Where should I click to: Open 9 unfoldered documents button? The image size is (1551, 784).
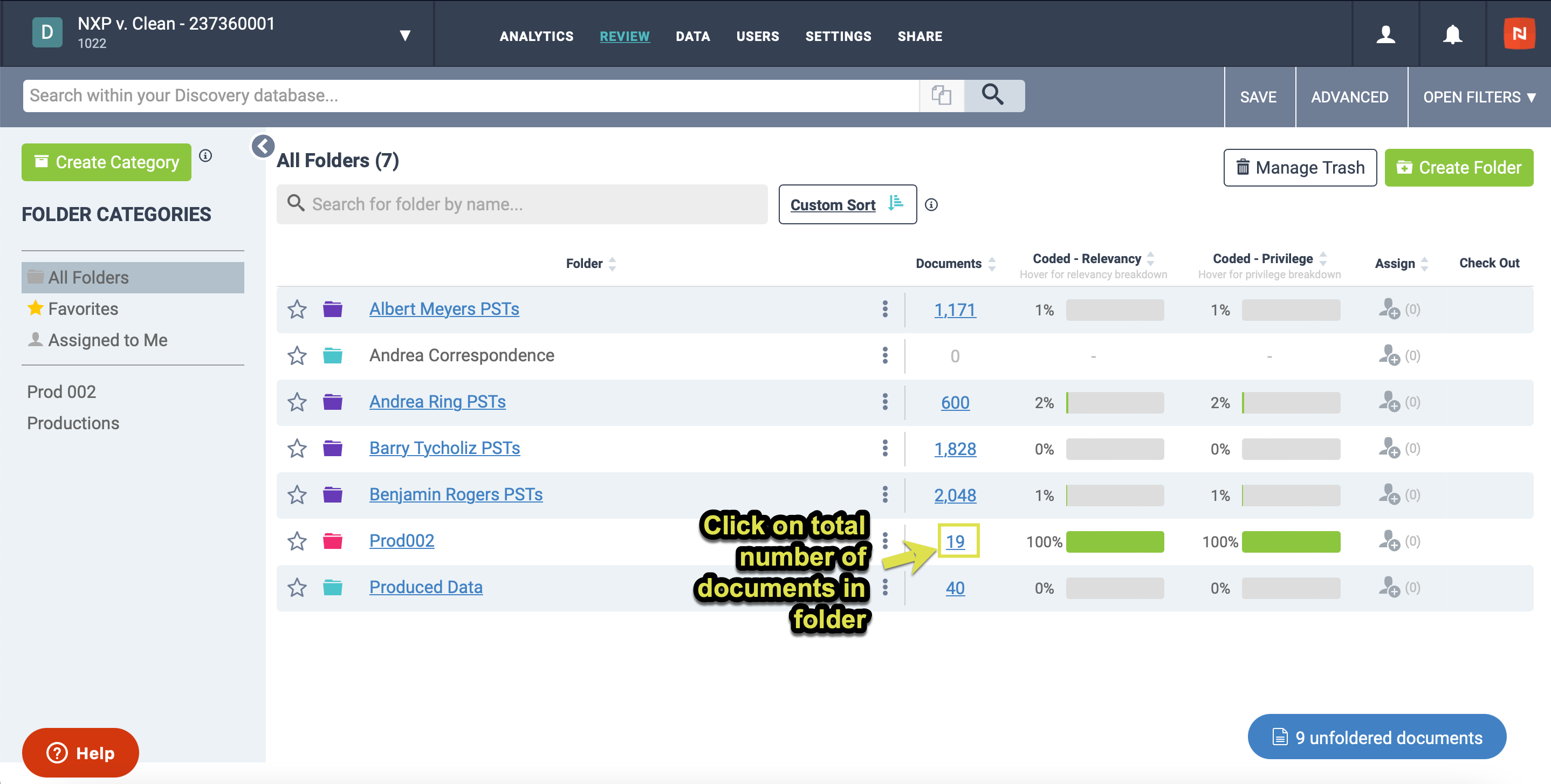point(1377,737)
